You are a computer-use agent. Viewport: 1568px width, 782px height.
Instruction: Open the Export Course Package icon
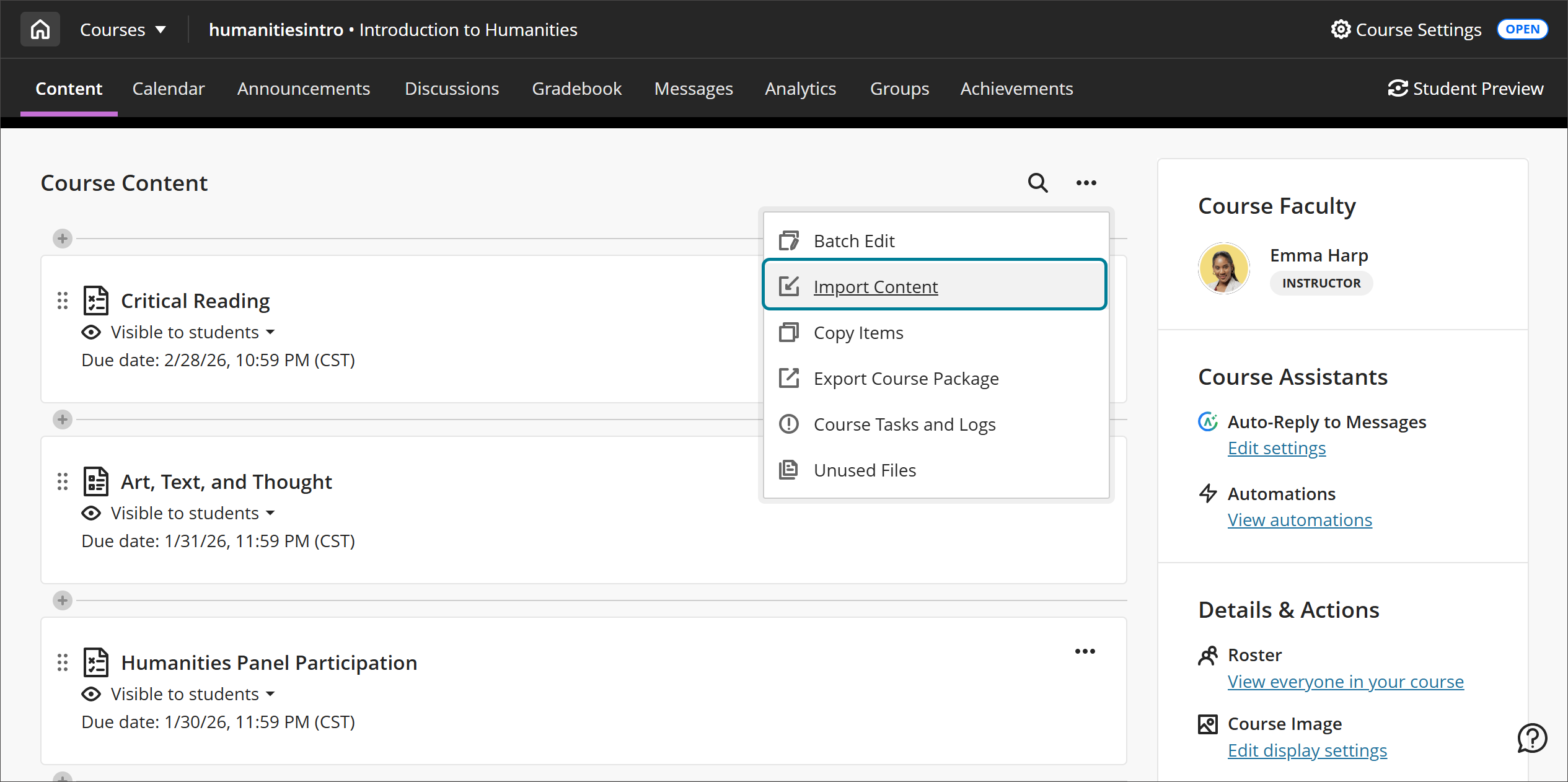(788, 378)
